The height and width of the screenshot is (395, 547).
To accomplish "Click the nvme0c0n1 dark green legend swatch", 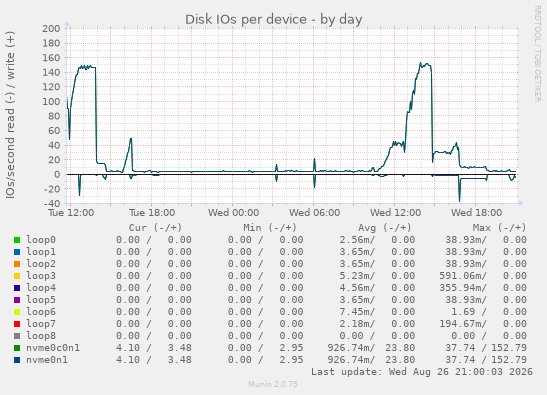I will 17,348.
